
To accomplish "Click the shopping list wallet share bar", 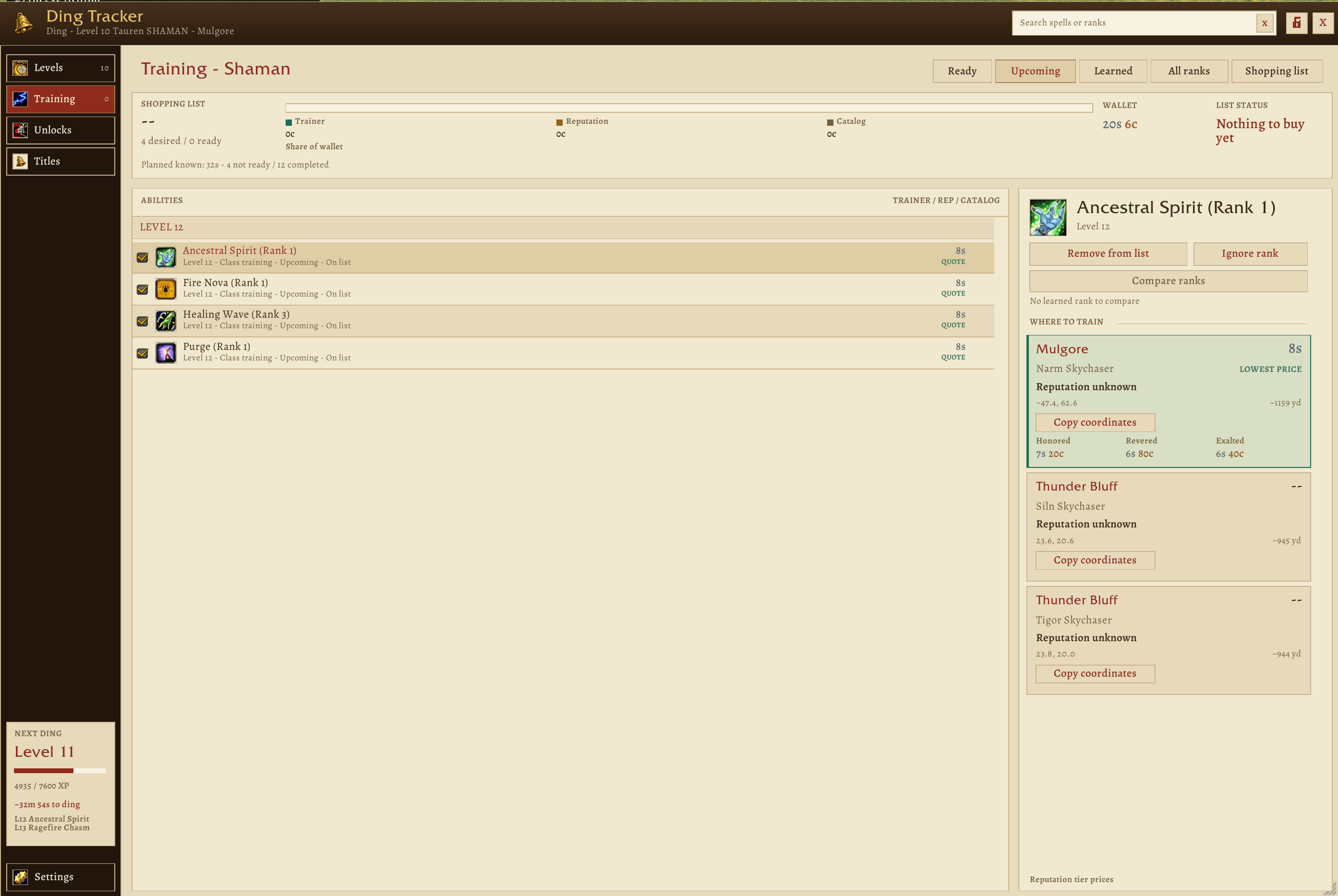I will point(689,108).
